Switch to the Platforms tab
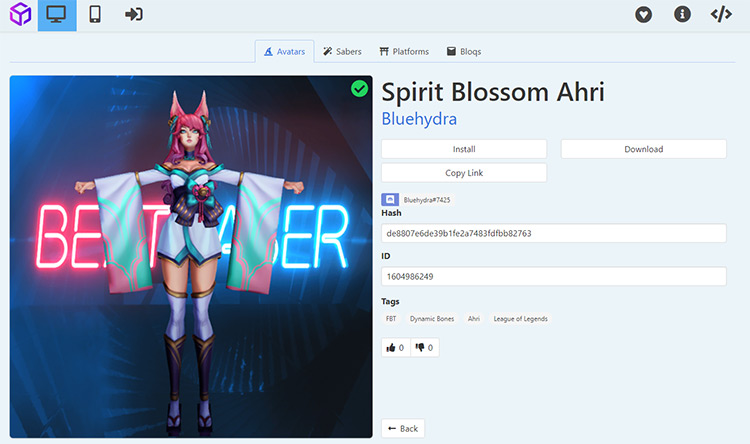This screenshot has width=750, height=444. [404, 51]
